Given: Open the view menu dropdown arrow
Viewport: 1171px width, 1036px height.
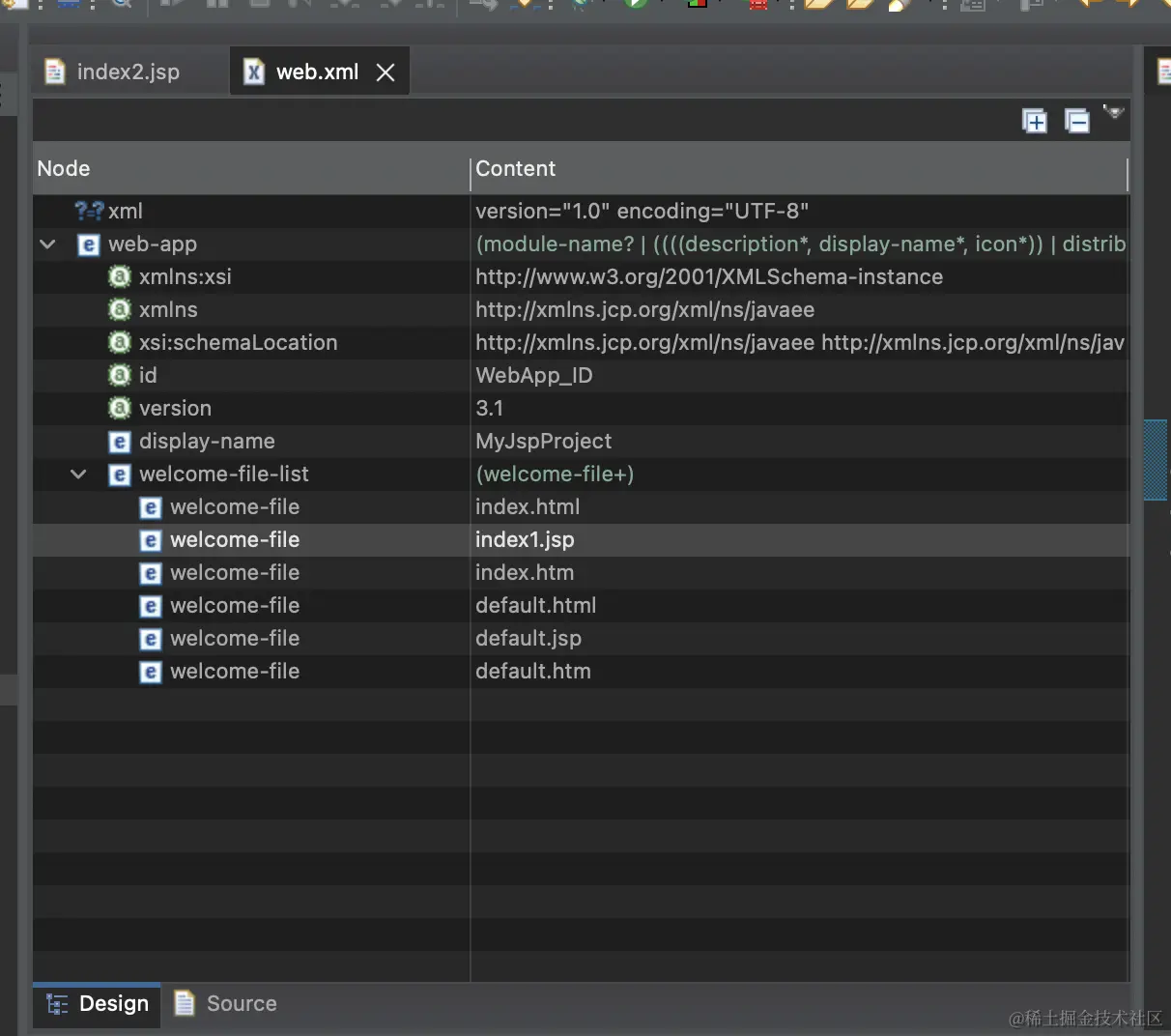Looking at the screenshot, I should [1114, 112].
